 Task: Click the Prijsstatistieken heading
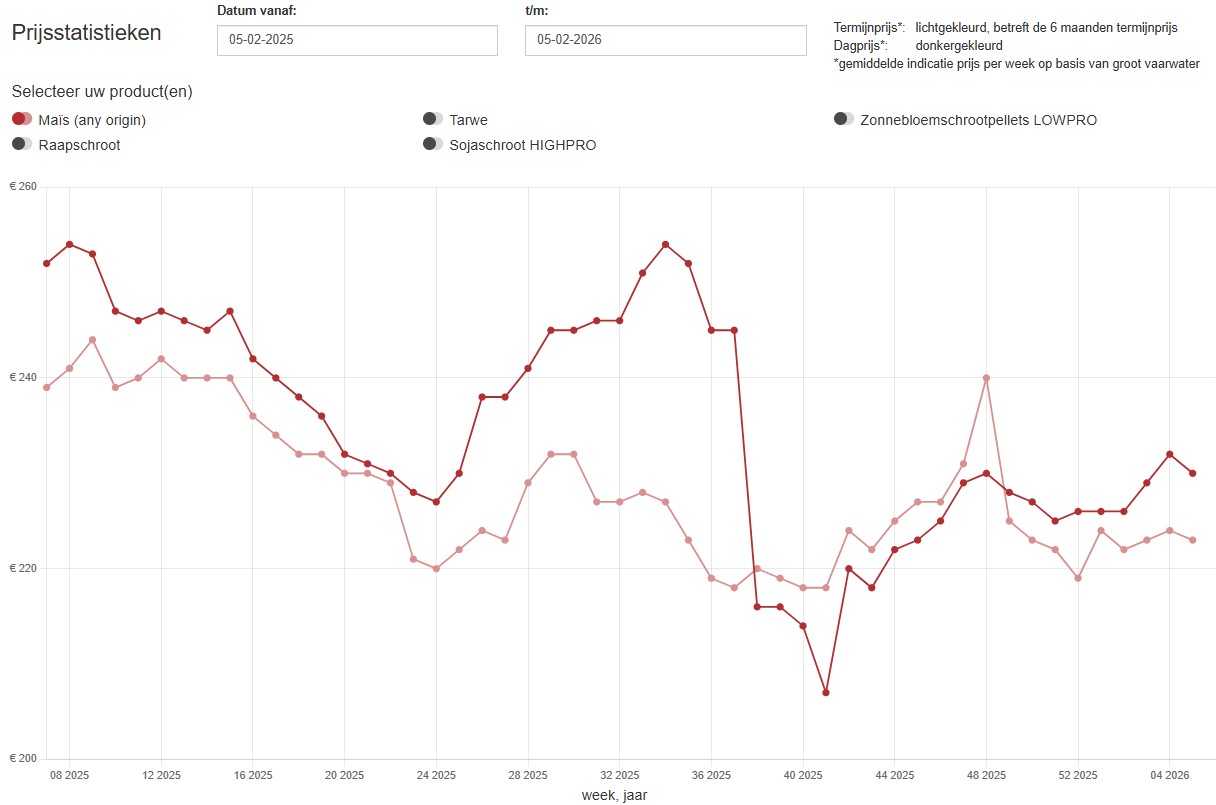click(x=86, y=32)
